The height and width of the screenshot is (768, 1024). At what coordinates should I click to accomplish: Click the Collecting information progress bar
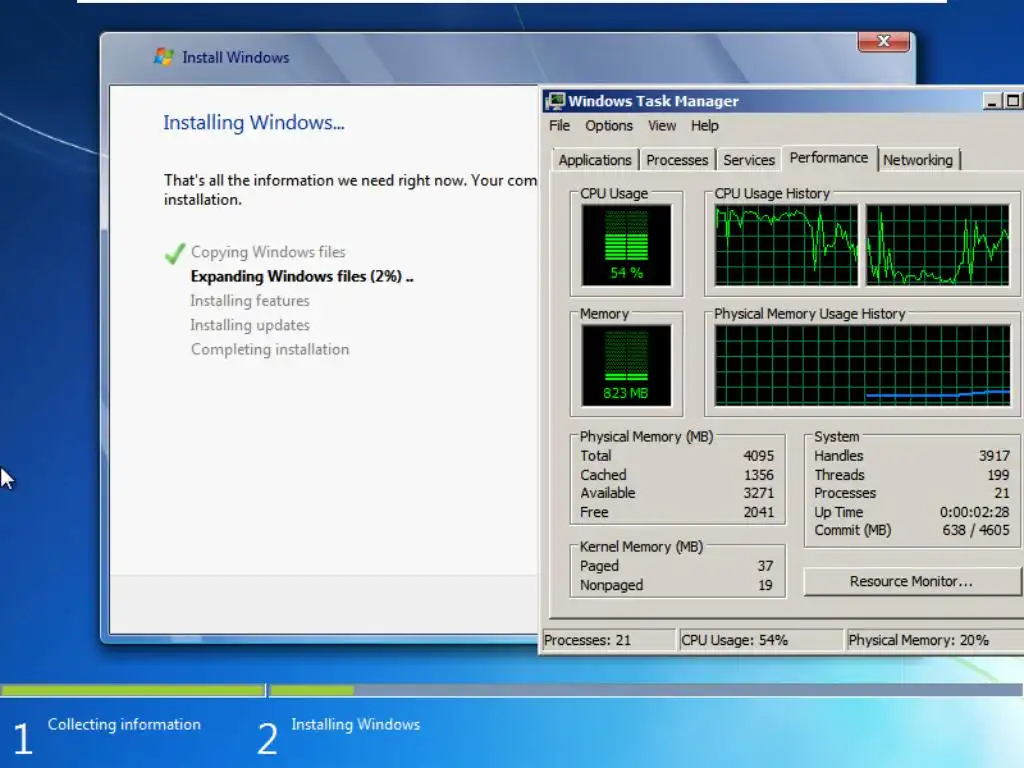coord(132,690)
